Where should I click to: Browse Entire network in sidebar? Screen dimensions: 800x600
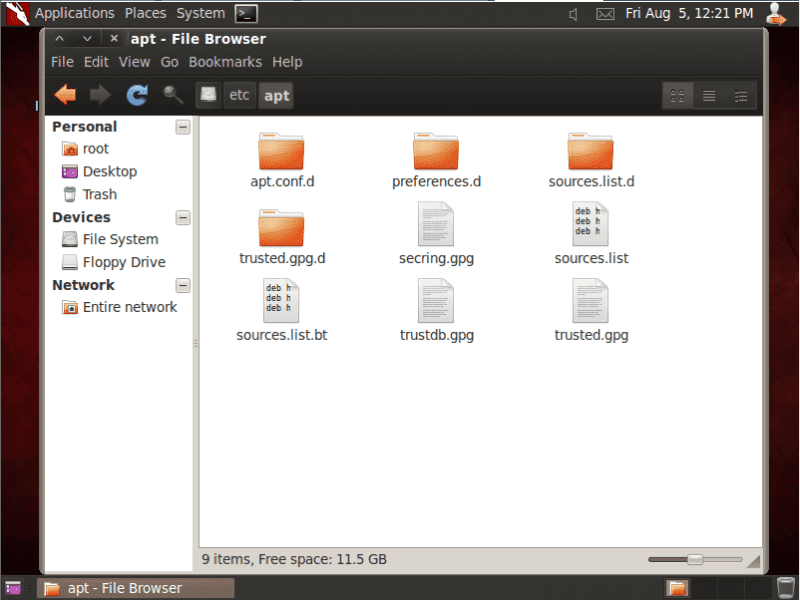tap(119, 307)
